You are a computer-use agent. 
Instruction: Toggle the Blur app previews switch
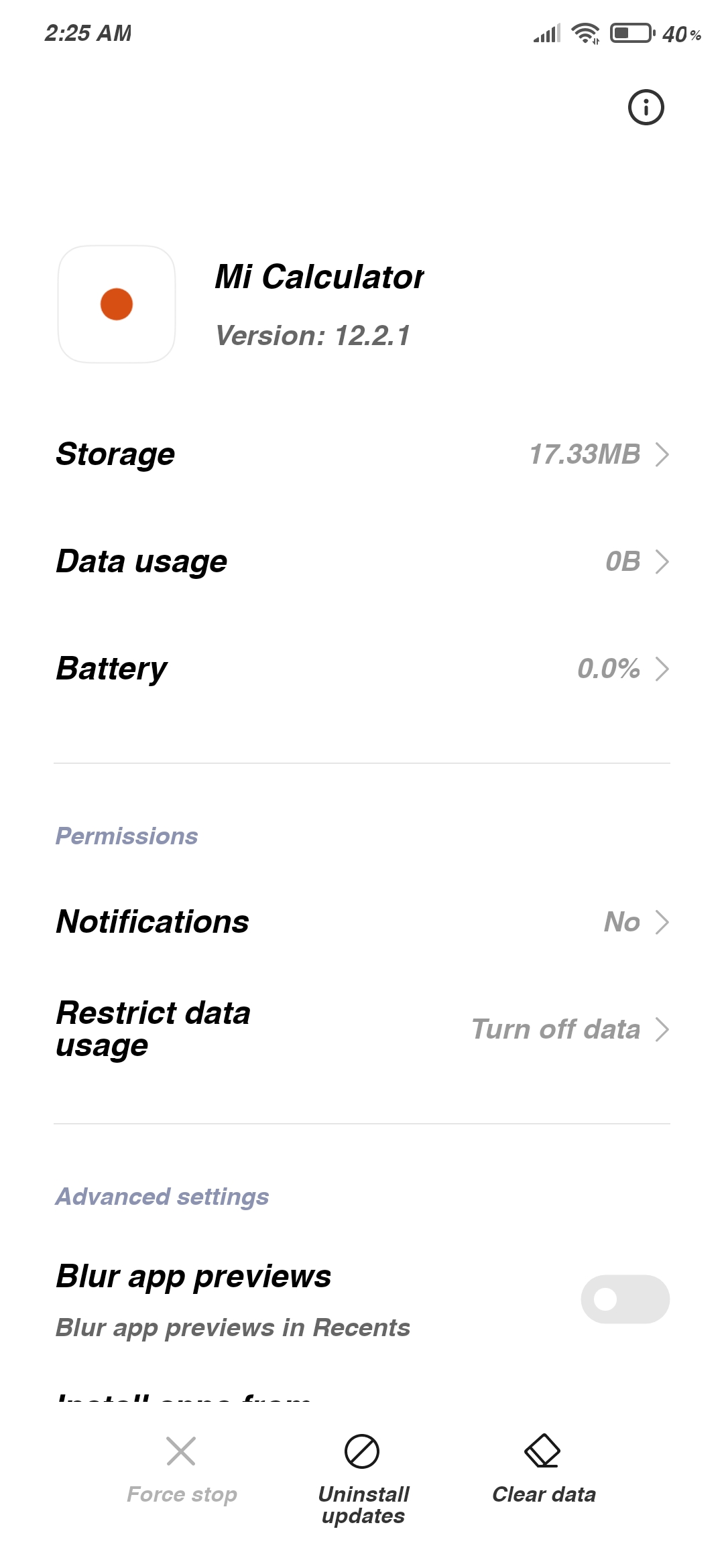tap(625, 1299)
